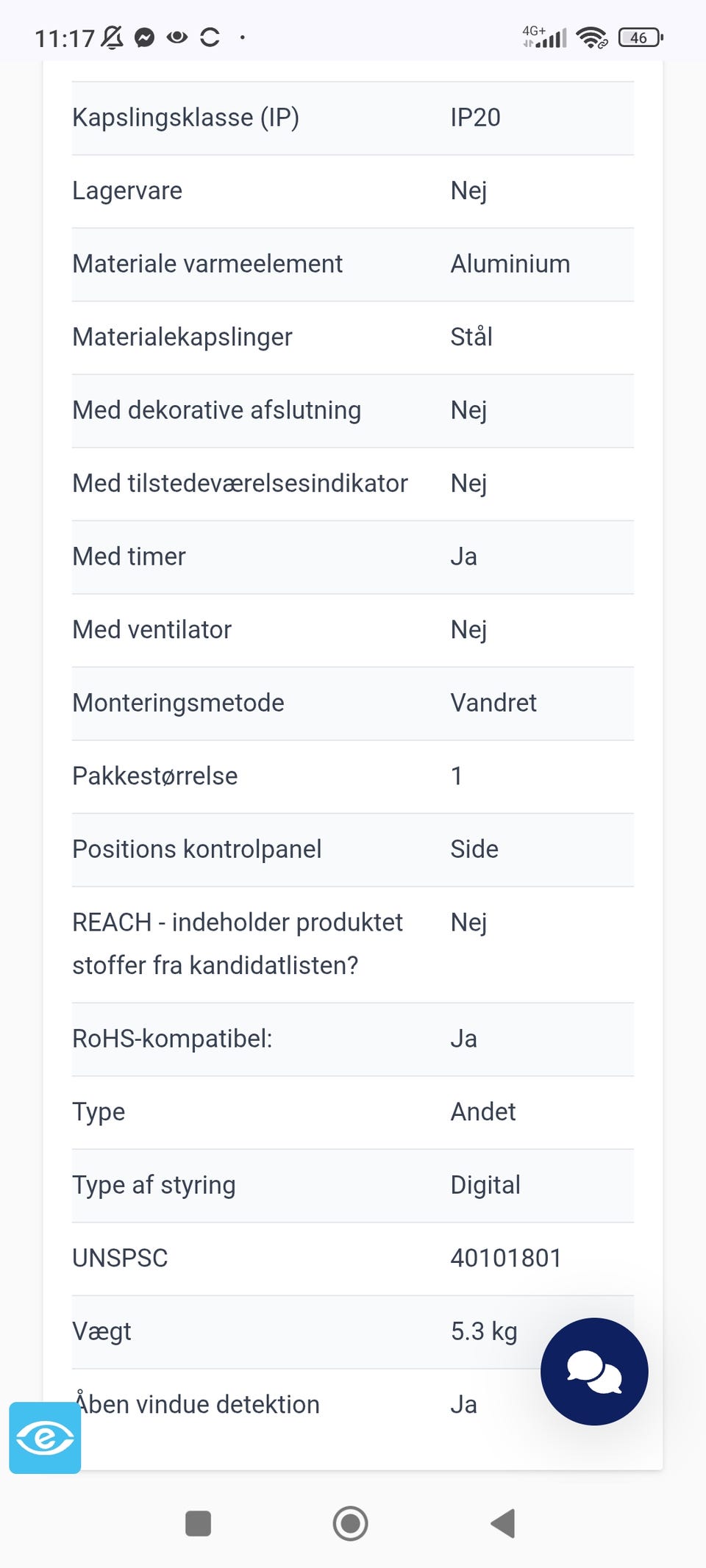Tap the Monteringsmetode value Vandret
Screen dimensions: 706x1568
click(x=493, y=703)
